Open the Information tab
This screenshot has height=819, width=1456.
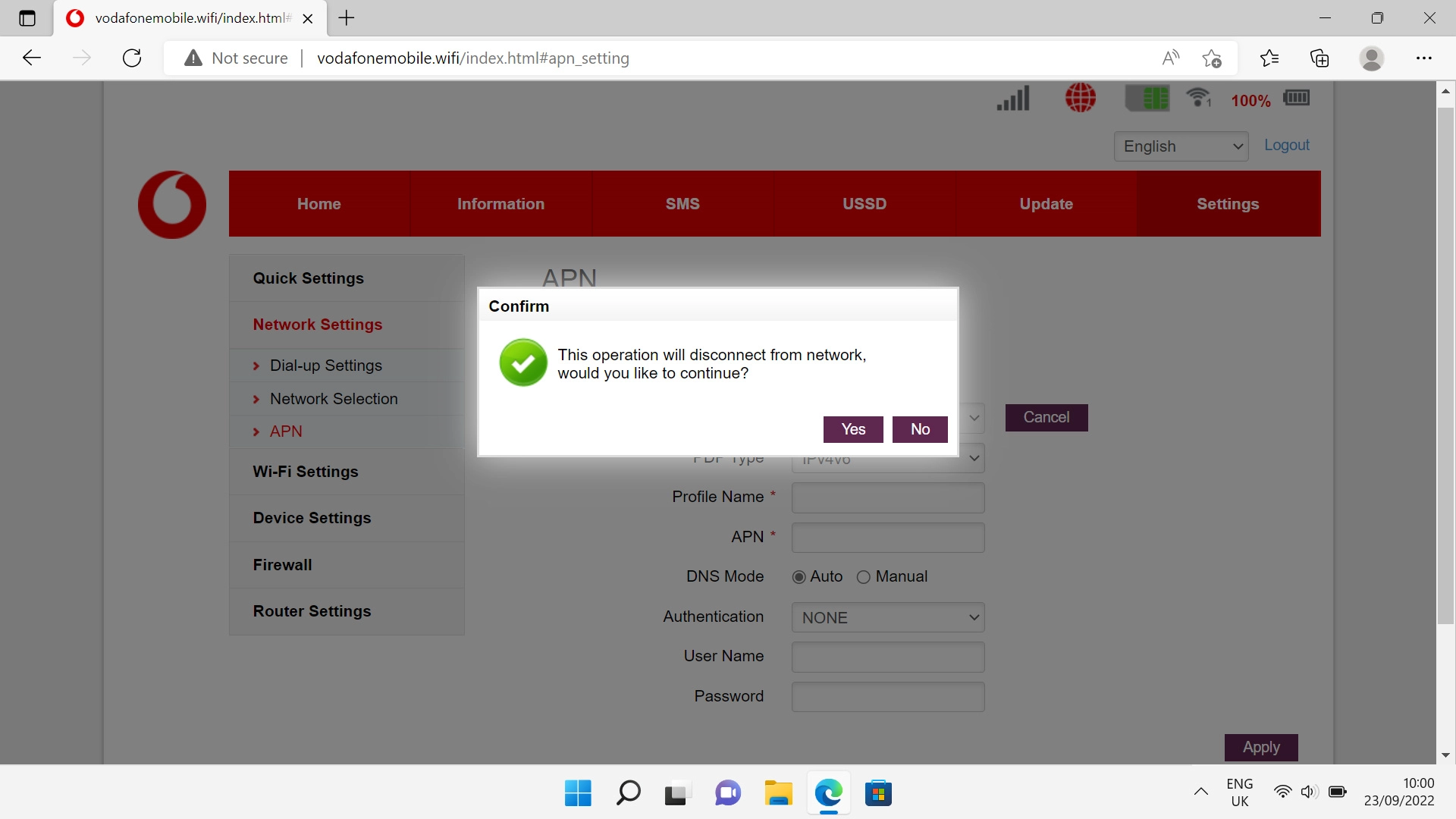[500, 204]
